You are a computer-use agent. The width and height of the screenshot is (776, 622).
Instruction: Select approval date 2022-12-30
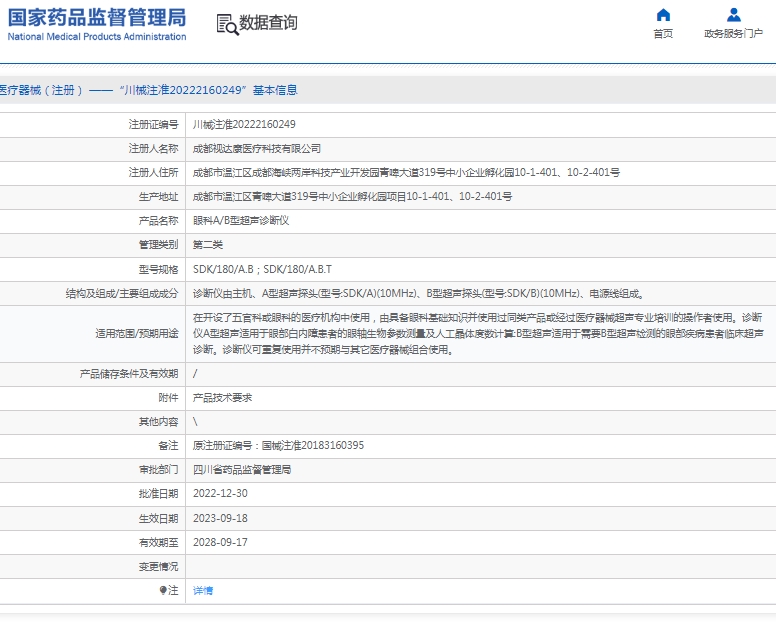pyautogui.click(x=220, y=493)
